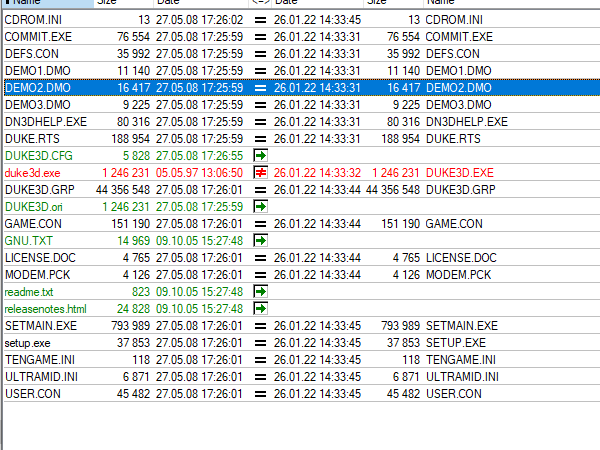
Task: Click the green copy arrow in DUKE3D.ori row
Action: [x=260, y=207]
